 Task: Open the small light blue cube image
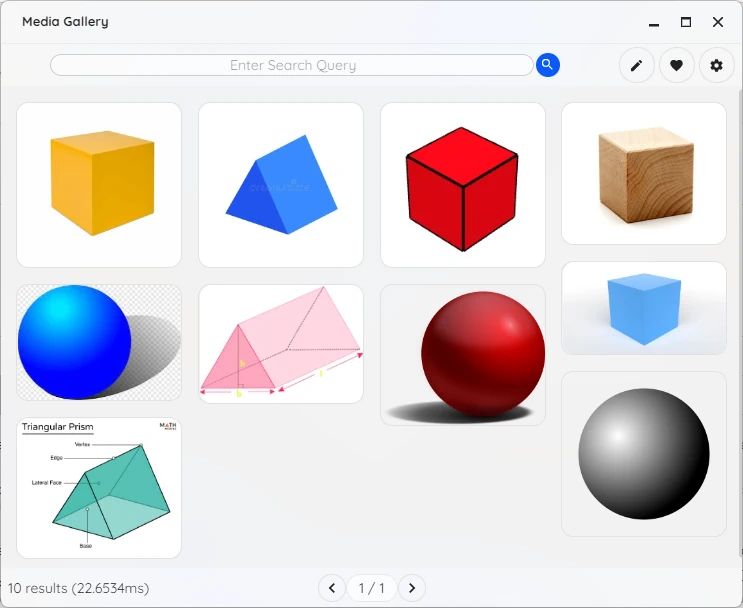[643, 307]
